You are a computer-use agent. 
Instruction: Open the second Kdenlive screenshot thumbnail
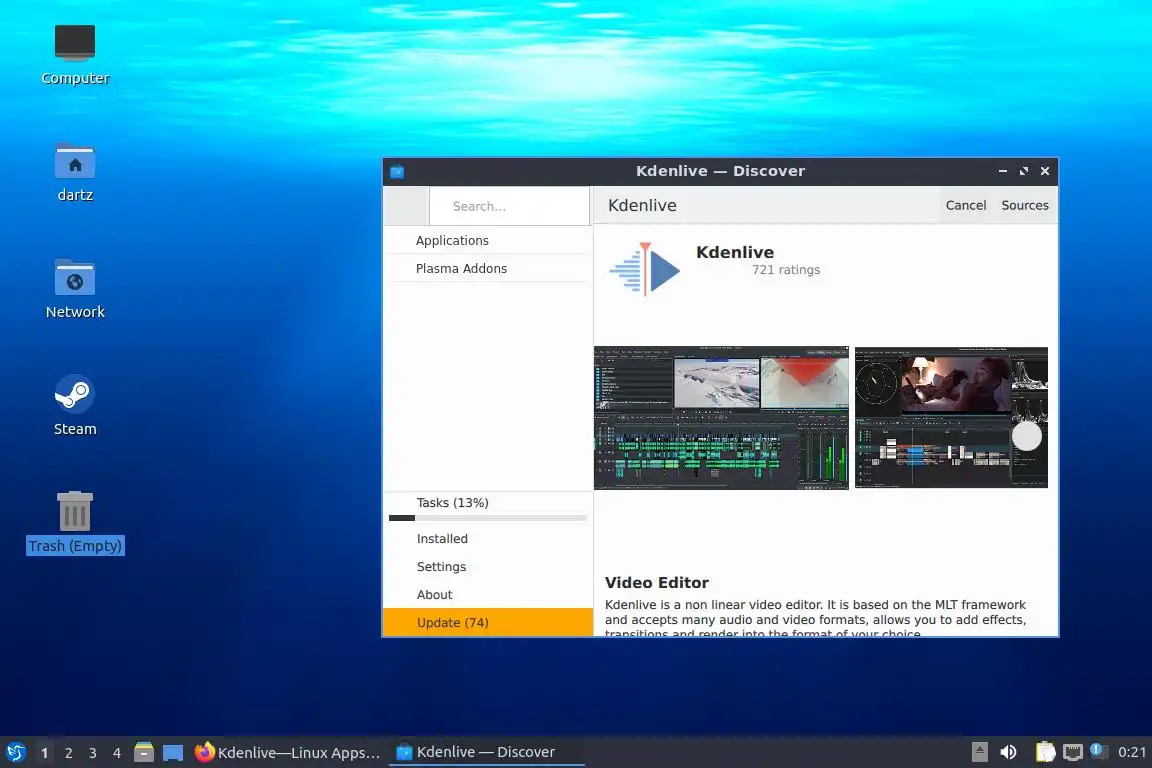(x=951, y=417)
